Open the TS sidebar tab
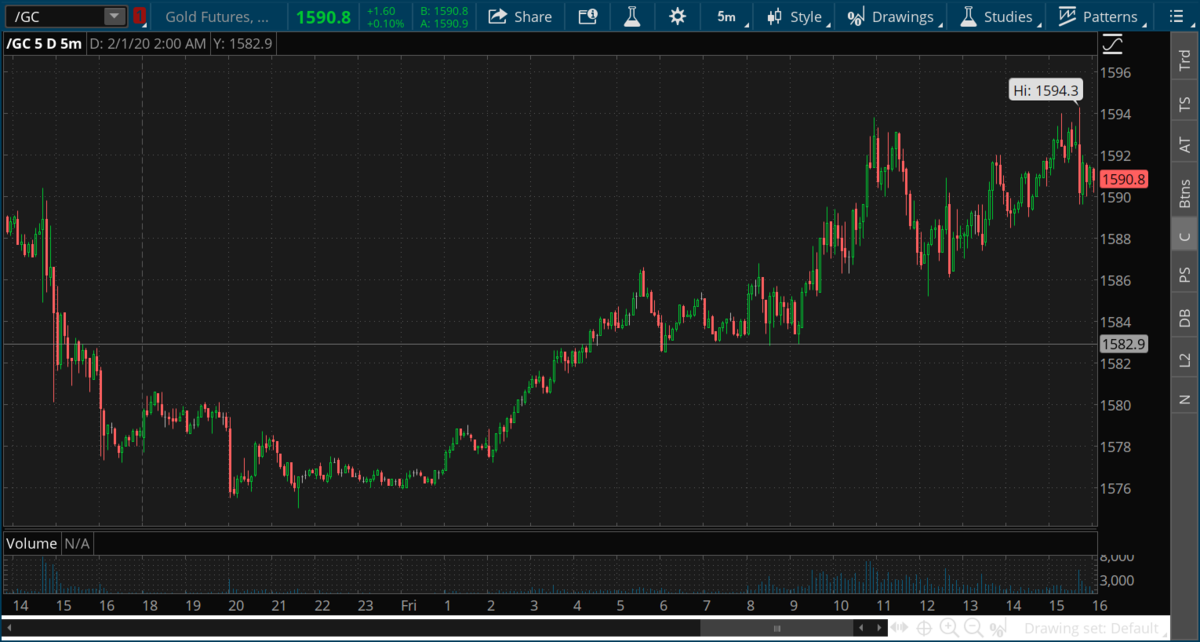This screenshot has height=642, width=1200. tap(1184, 104)
